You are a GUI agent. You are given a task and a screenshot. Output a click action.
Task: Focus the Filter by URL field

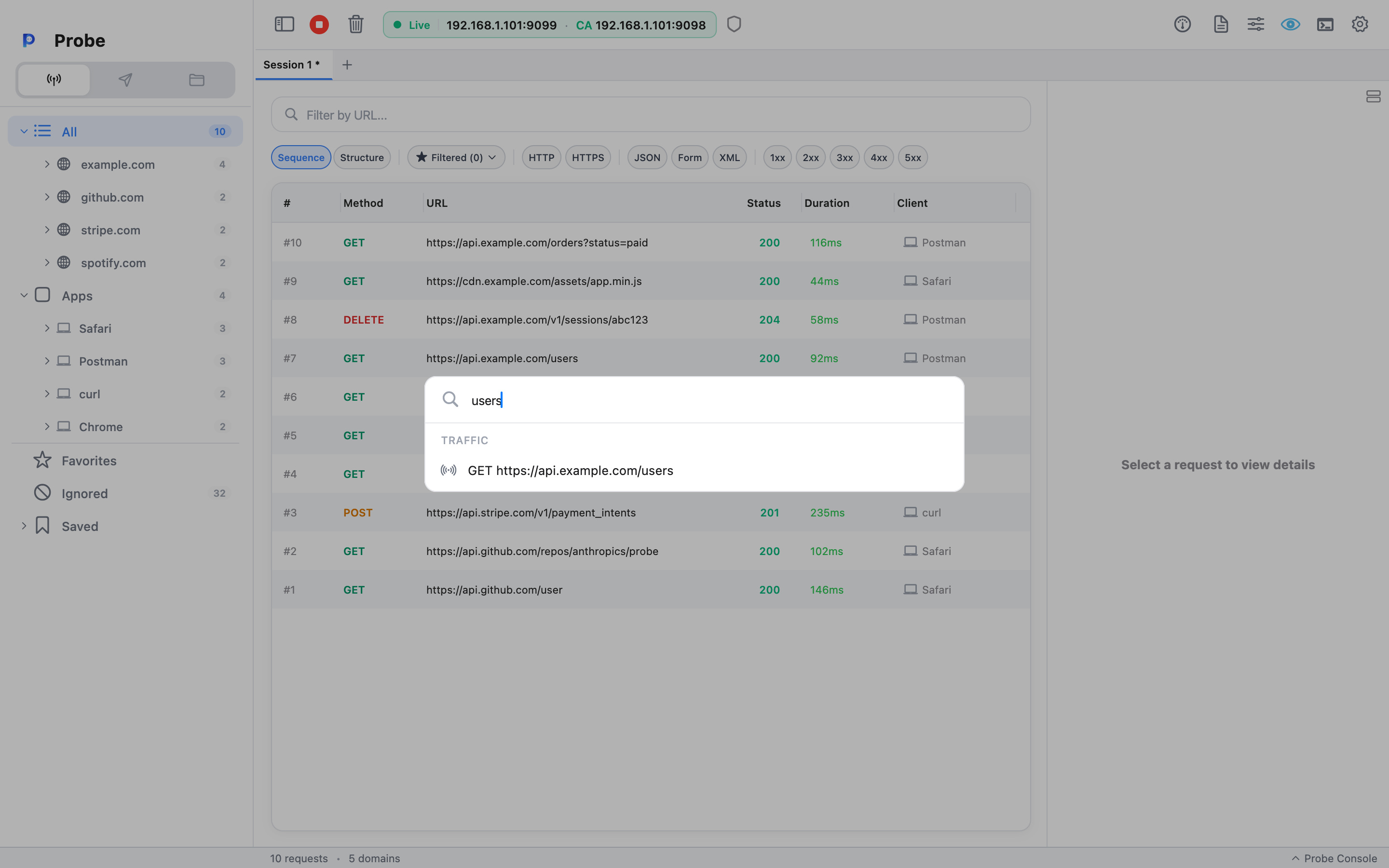651,114
